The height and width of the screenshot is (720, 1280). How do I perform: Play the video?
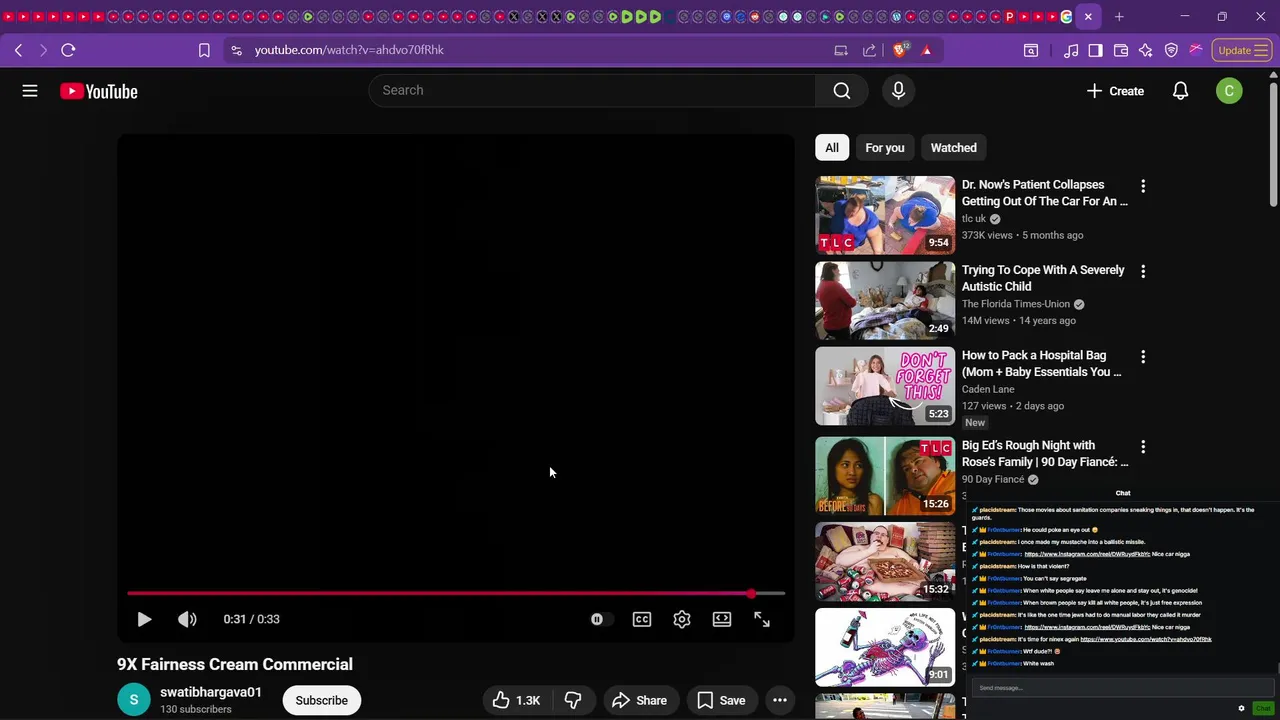pyautogui.click(x=144, y=619)
